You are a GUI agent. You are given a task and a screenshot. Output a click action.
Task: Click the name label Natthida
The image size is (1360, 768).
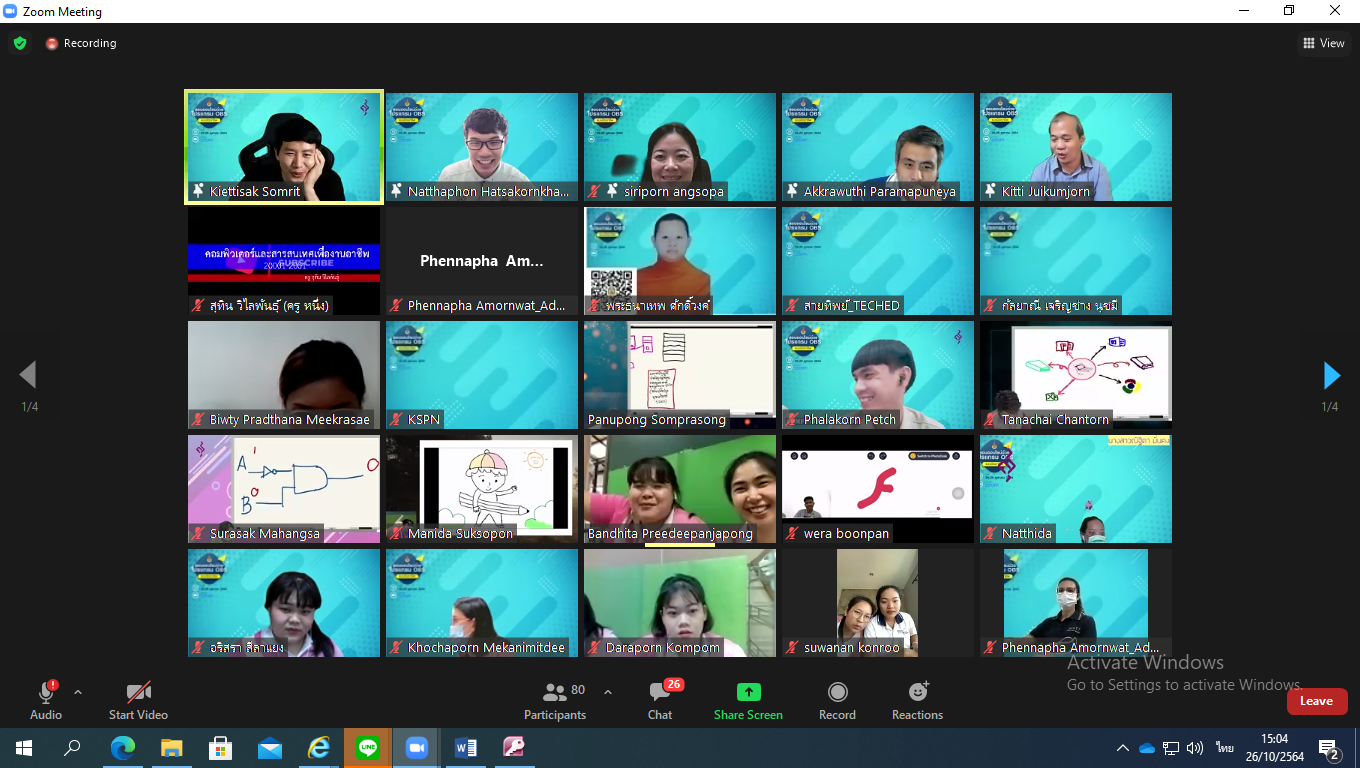pos(1027,534)
